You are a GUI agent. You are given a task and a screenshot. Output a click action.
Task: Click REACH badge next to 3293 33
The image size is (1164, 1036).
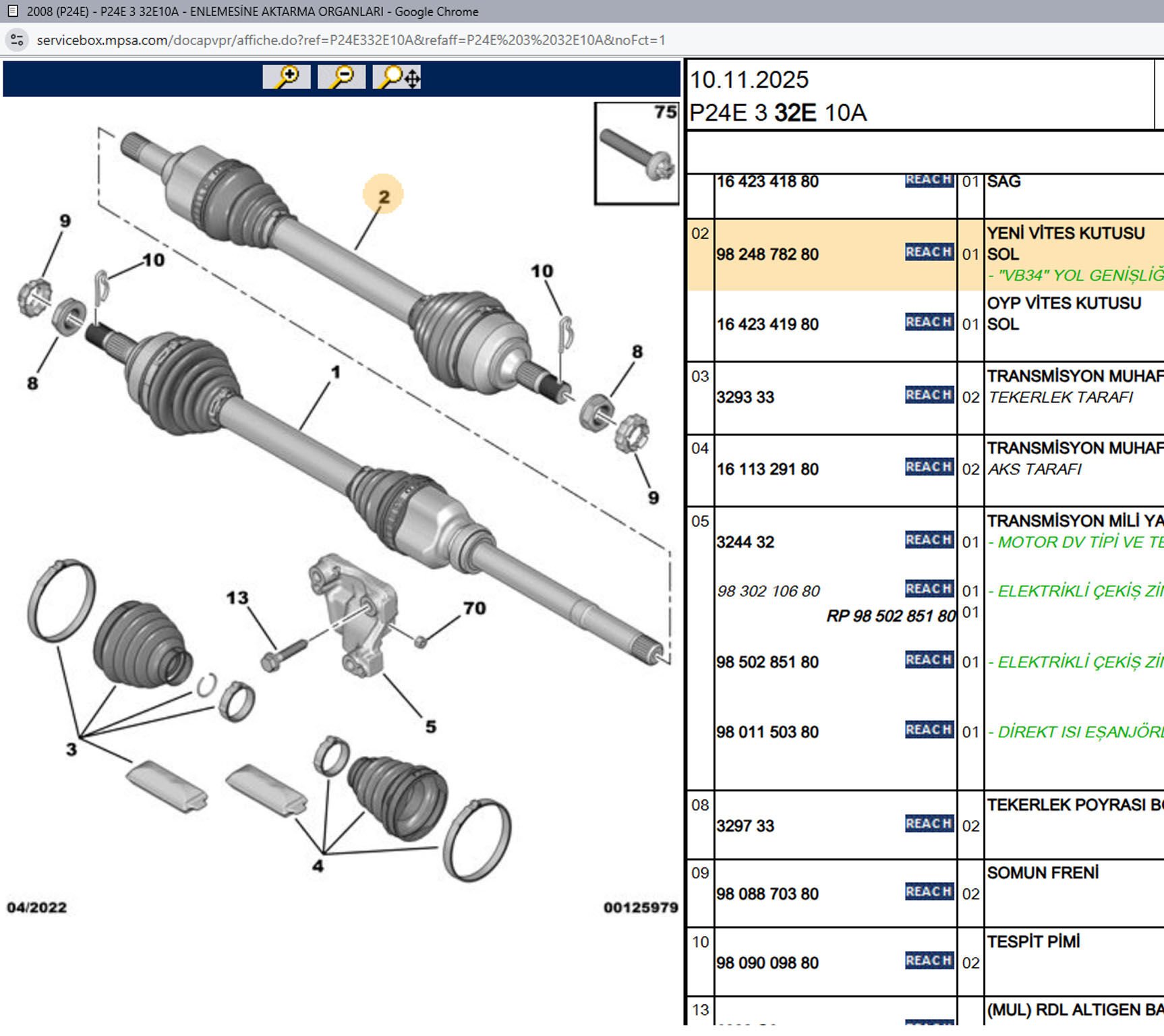929,395
